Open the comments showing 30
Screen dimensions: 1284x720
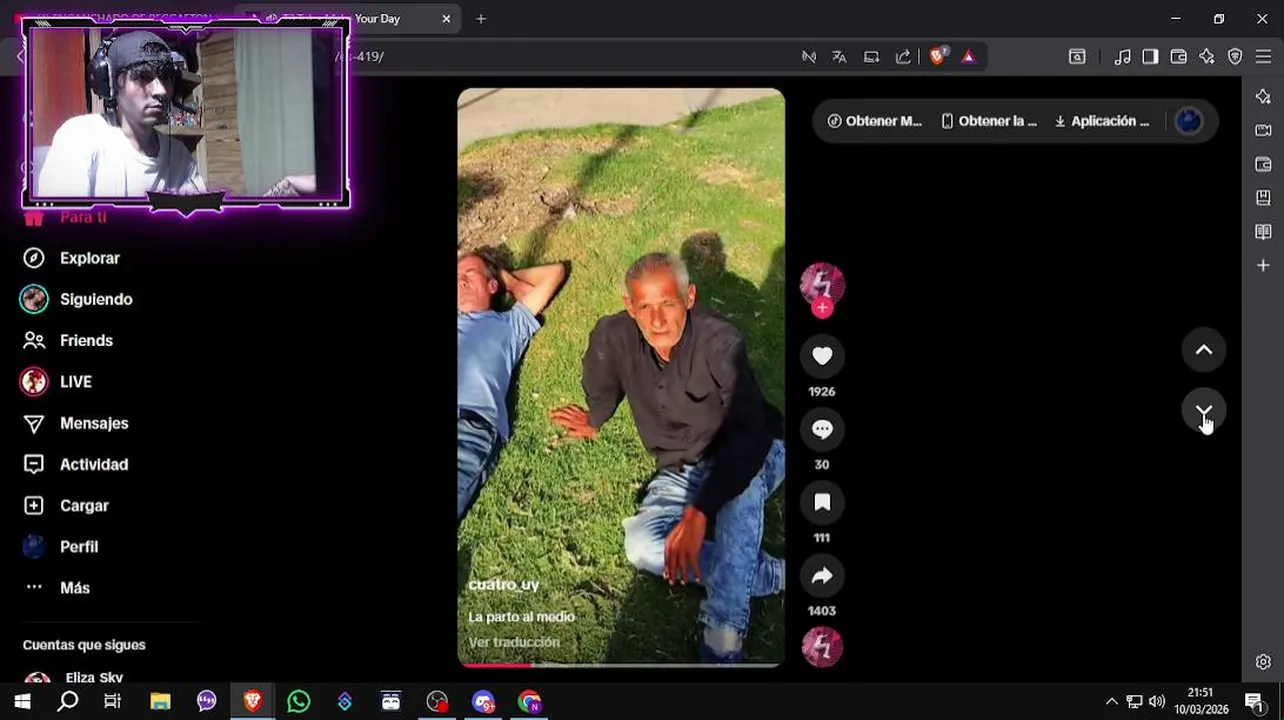(x=822, y=429)
